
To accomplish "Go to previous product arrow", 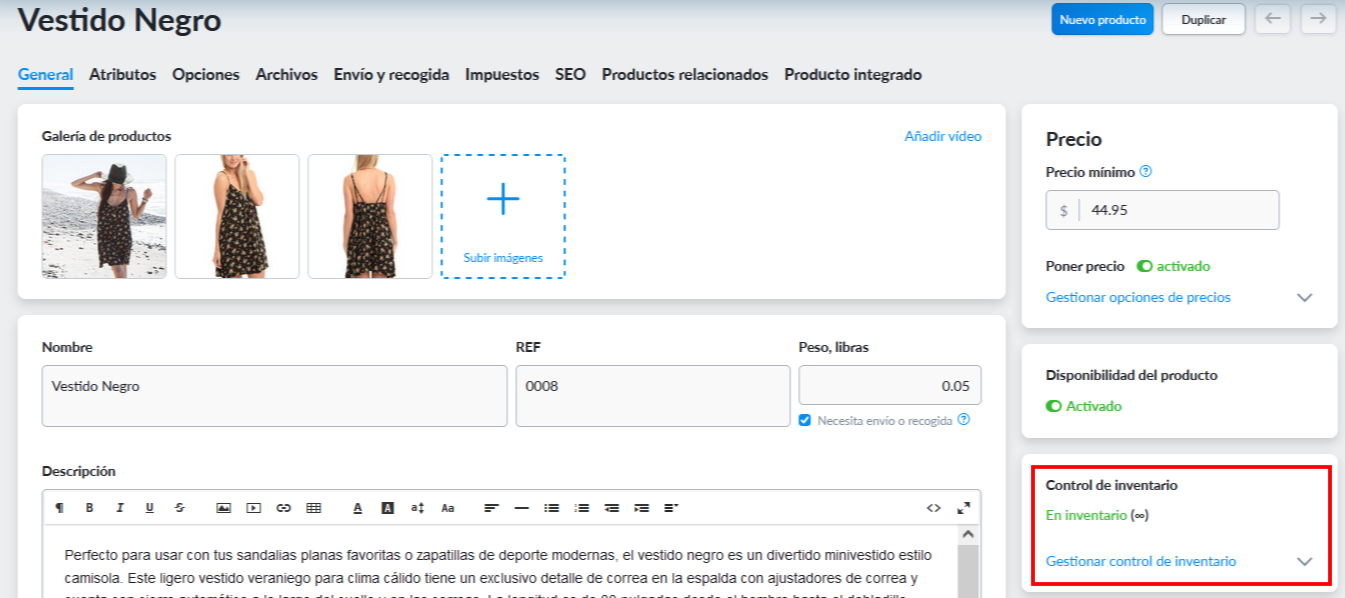I will click(x=1272, y=19).
